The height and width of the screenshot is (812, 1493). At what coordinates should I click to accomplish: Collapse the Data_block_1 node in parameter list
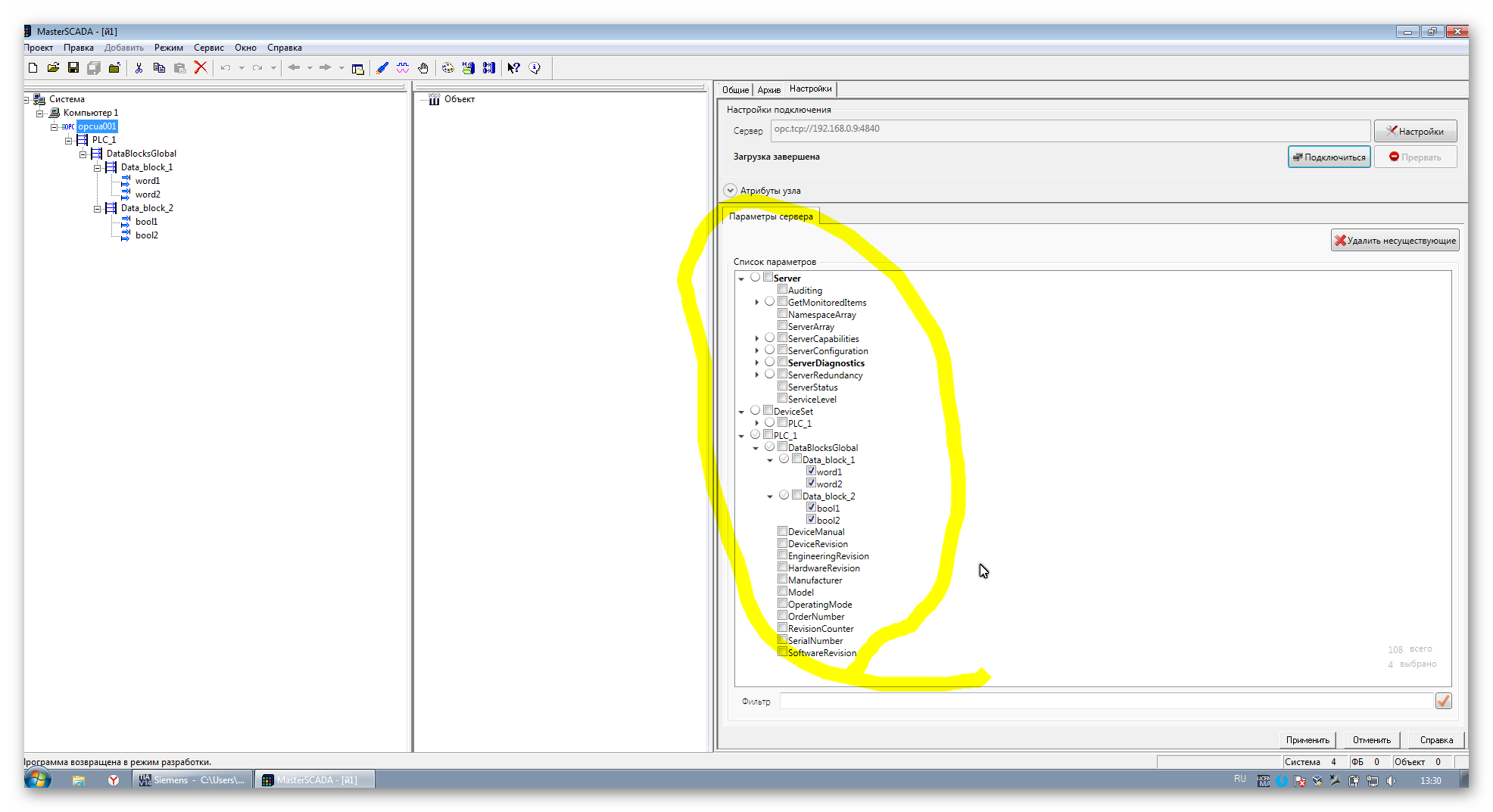(x=770, y=460)
